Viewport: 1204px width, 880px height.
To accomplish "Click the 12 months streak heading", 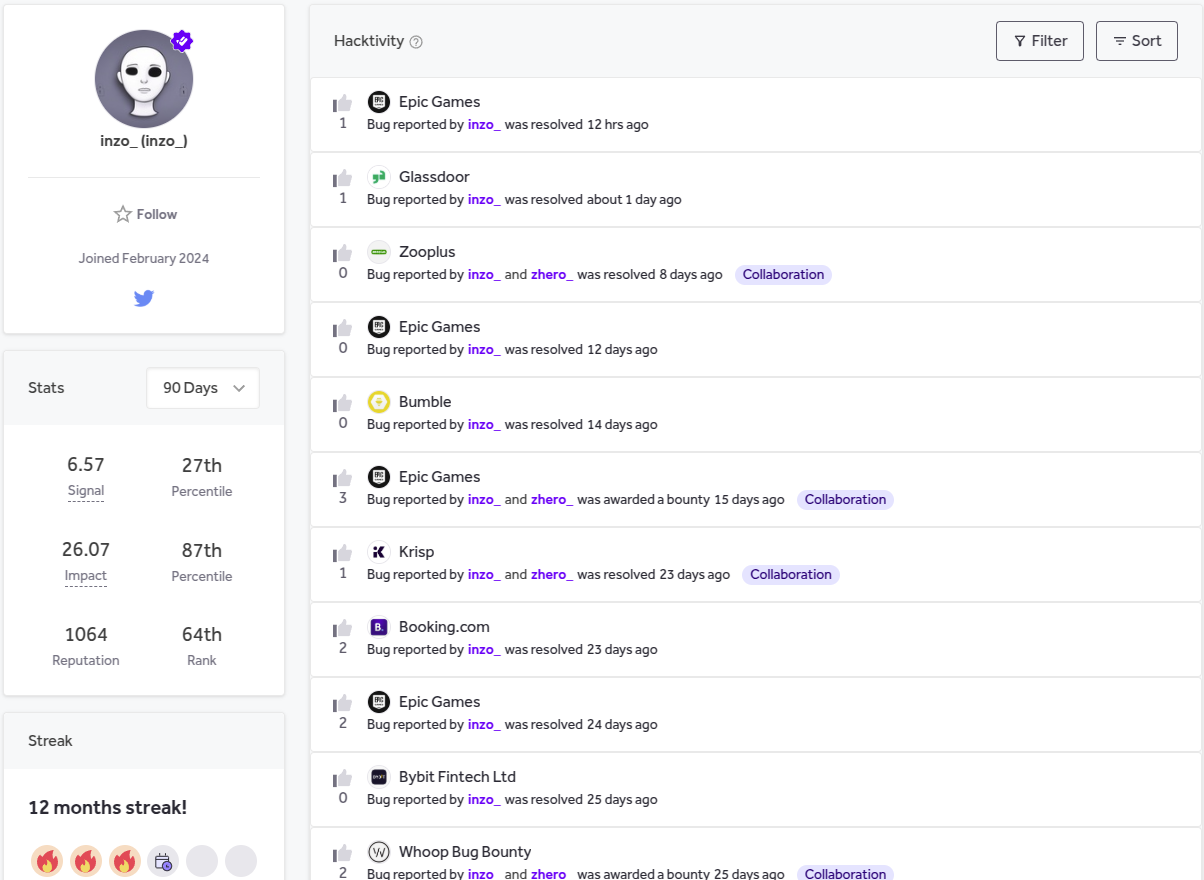I will tap(107, 808).
